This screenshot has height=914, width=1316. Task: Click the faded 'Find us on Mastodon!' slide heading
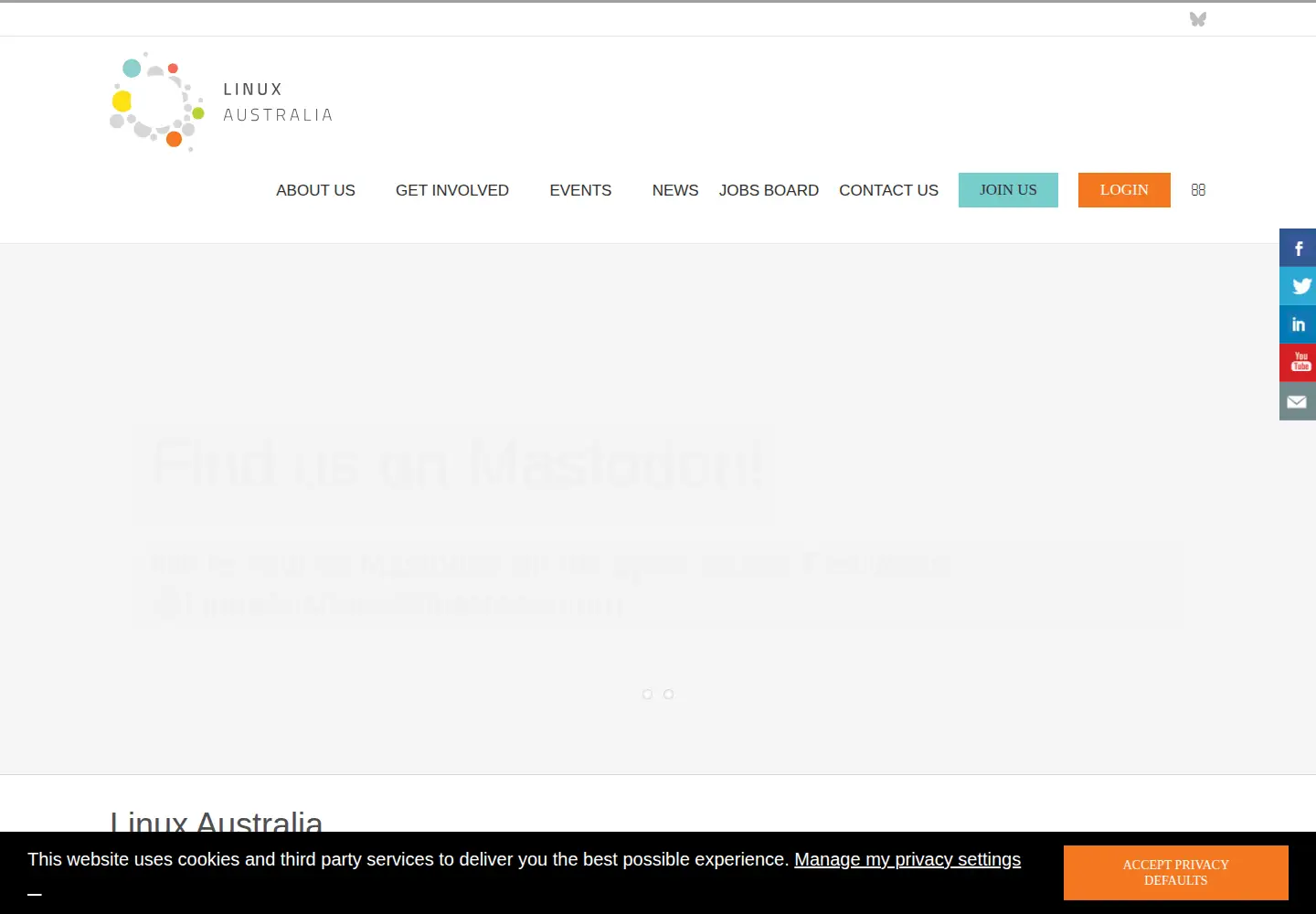click(x=457, y=463)
